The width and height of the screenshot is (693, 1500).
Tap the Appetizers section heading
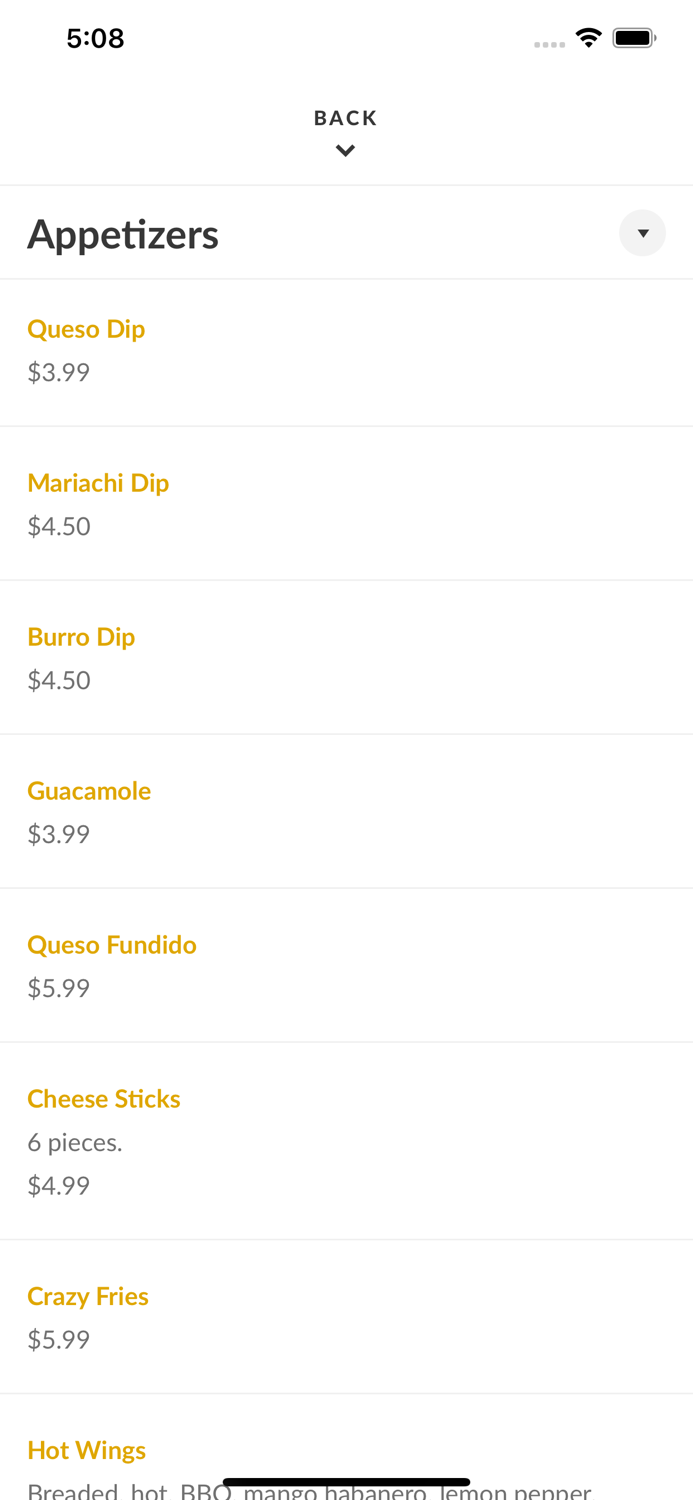pos(123,234)
